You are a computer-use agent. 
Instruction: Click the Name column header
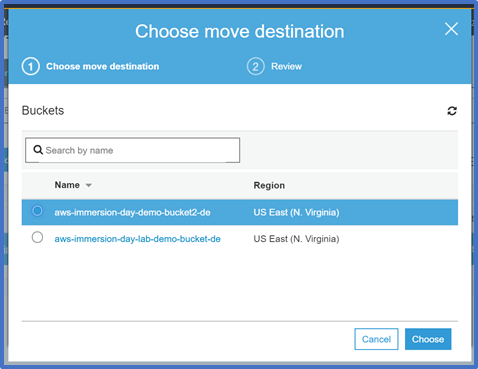click(x=67, y=185)
